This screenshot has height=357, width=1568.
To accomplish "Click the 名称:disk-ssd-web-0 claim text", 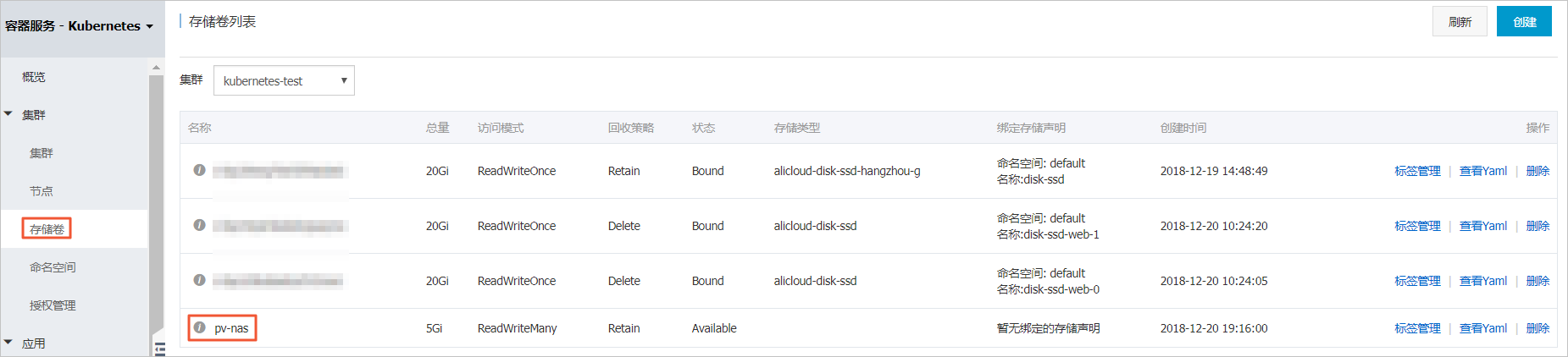I will click(x=1048, y=289).
